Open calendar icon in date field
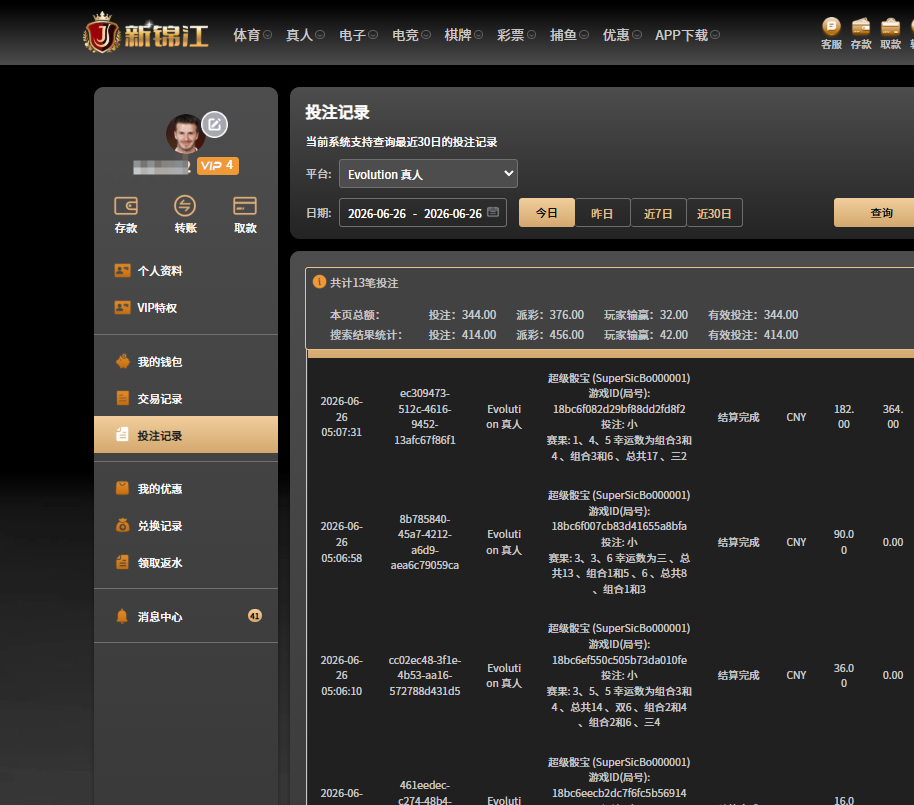This screenshot has height=805, width=914. [x=493, y=212]
